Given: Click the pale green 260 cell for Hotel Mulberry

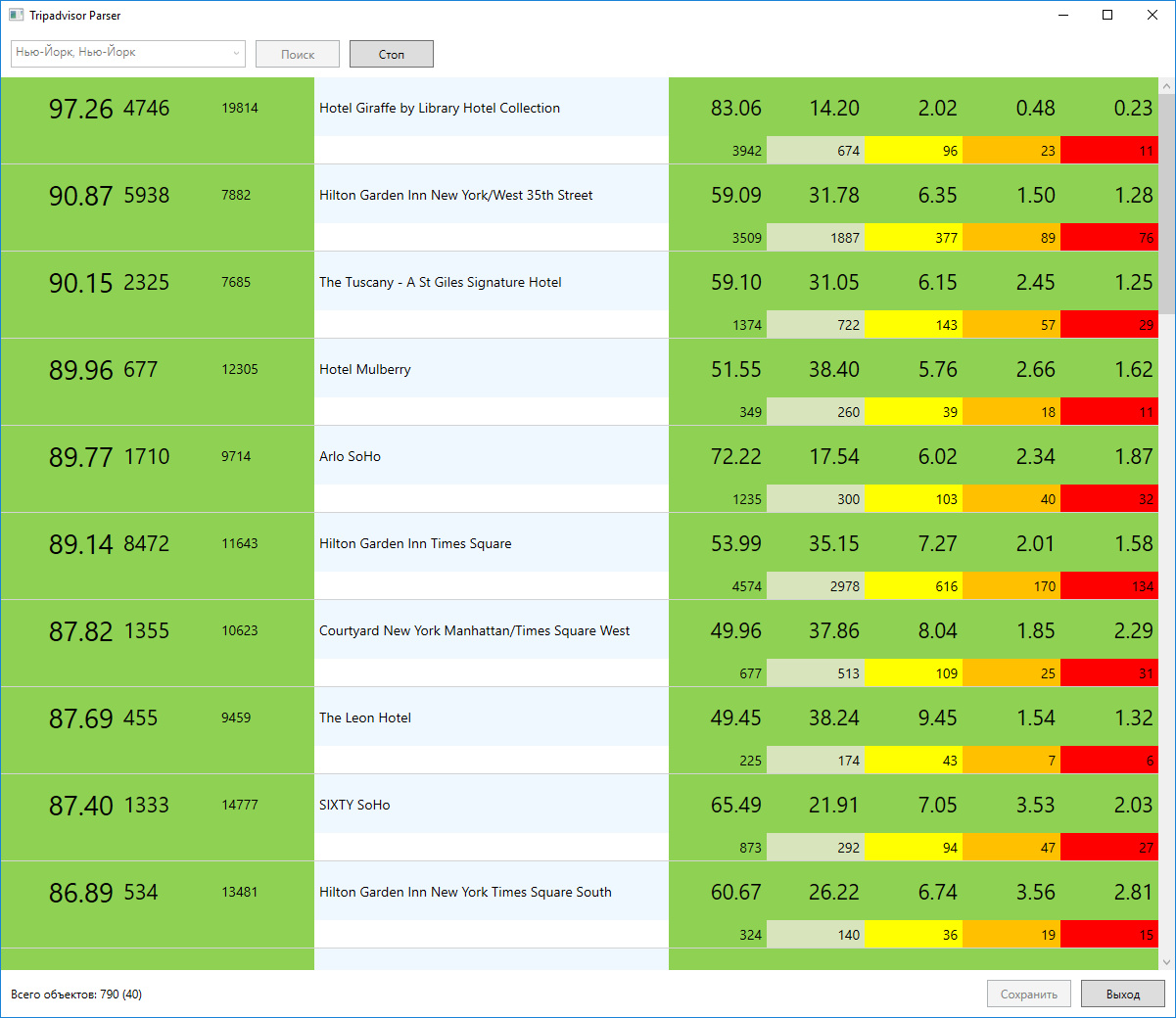Looking at the screenshot, I should pyautogui.click(x=816, y=411).
